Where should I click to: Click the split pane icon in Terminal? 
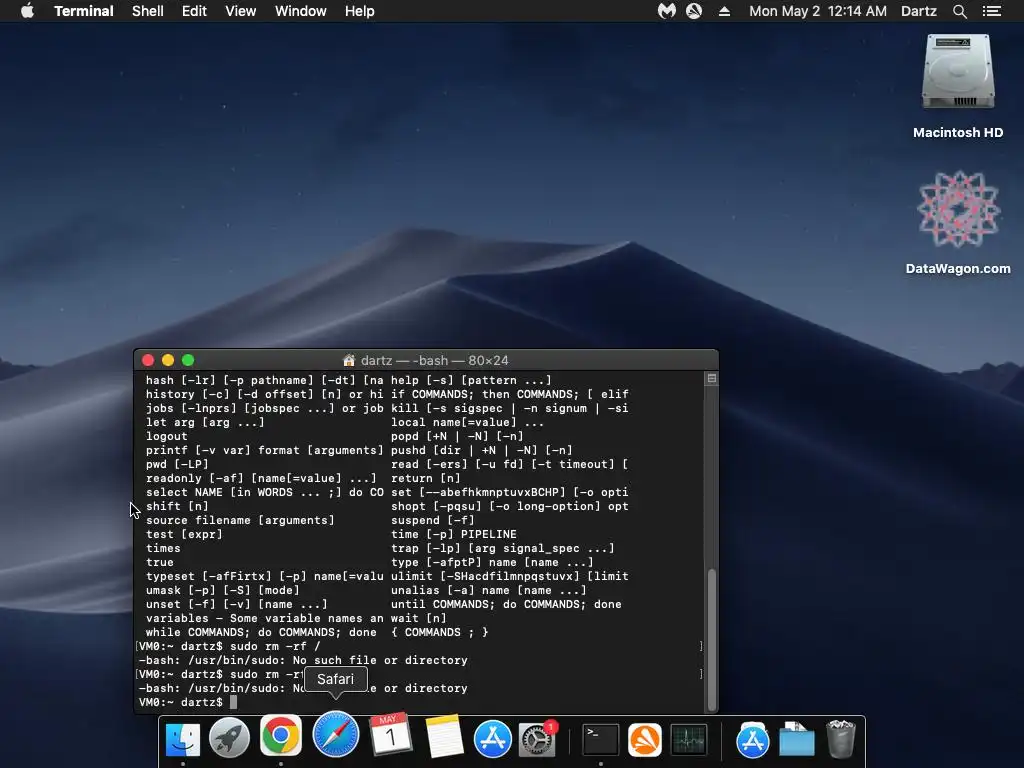pos(712,378)
